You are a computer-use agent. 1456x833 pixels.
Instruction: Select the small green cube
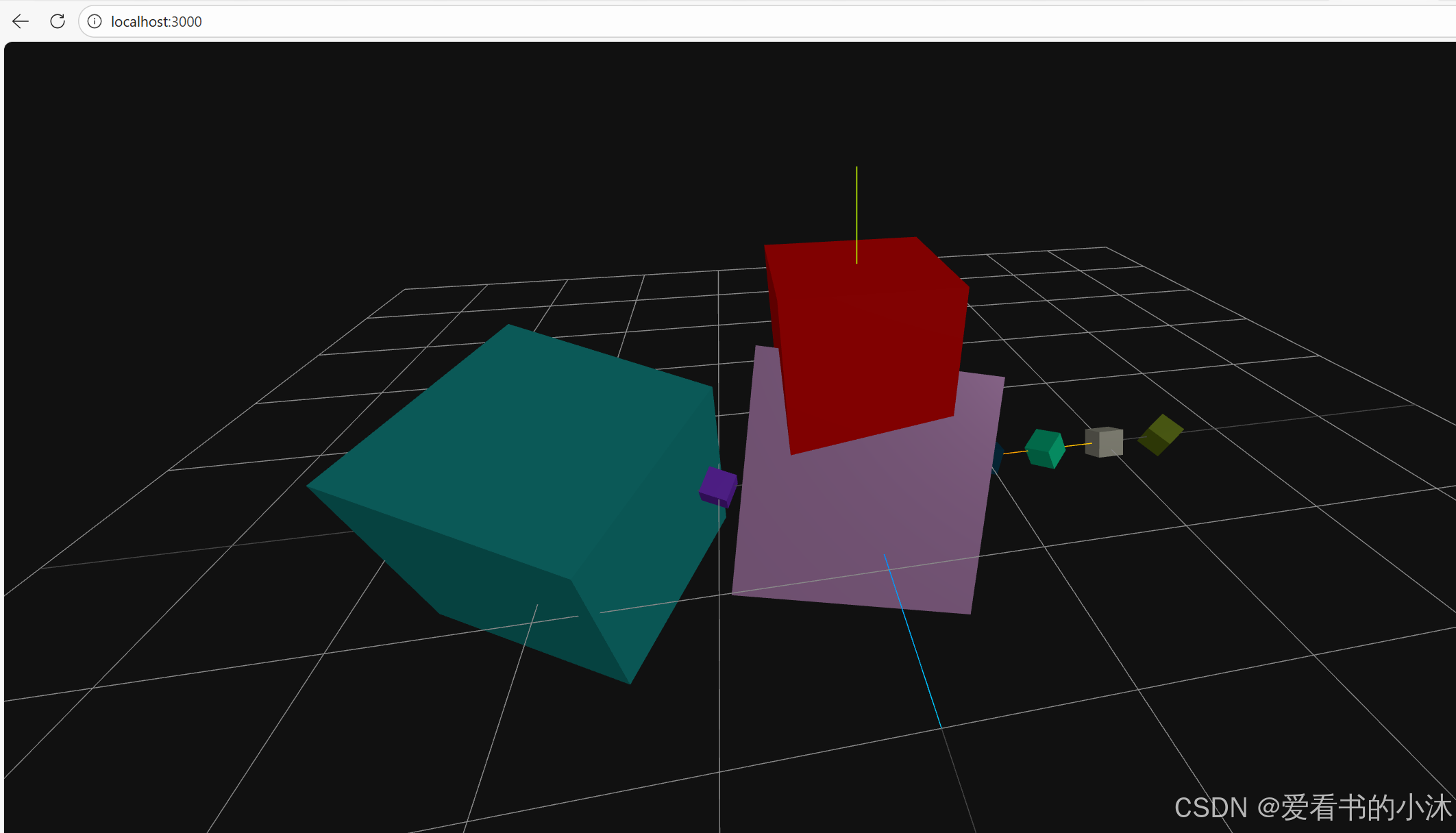click(x=1044, y=449)
